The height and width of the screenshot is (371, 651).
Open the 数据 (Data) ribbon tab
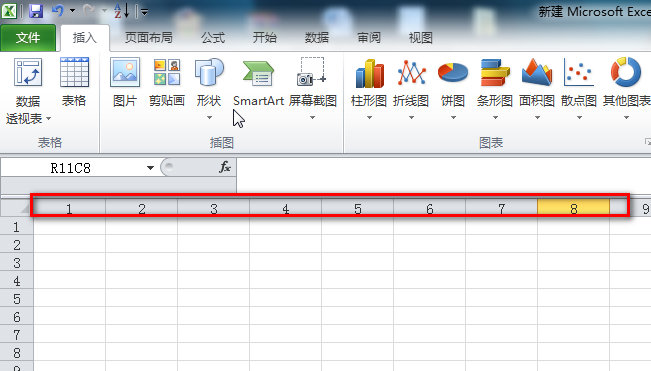pyautogui.click(x=316, y=38)
